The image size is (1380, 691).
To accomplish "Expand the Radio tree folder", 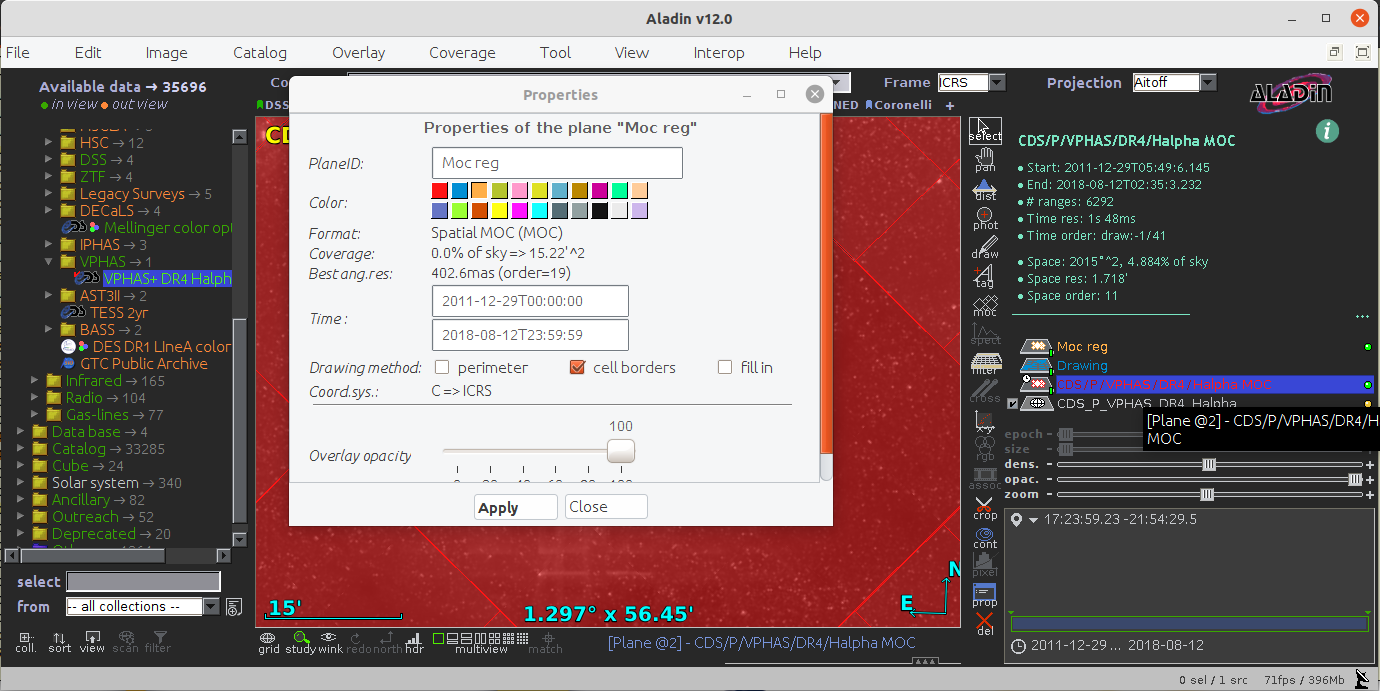I will click(35, 398).
